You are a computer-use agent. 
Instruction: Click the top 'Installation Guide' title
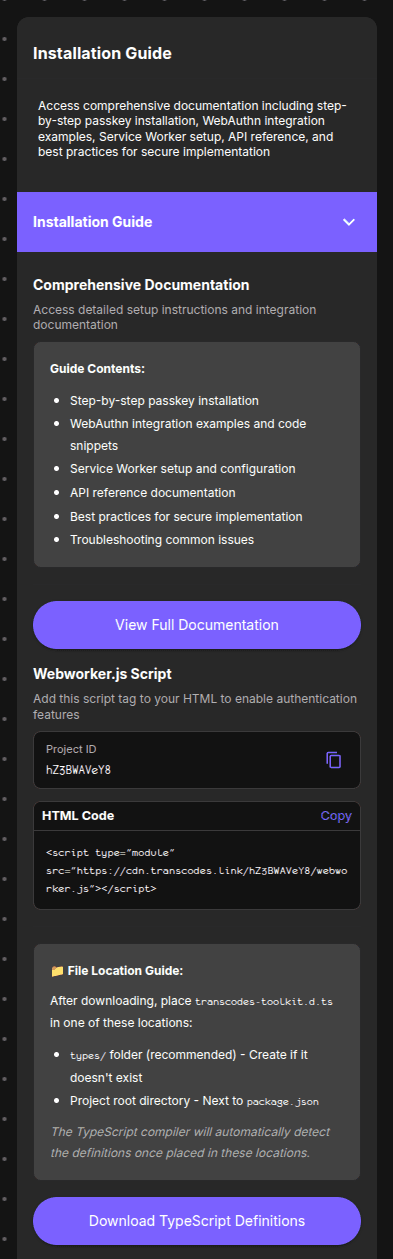pyautogui.click(x=102, y=53)
